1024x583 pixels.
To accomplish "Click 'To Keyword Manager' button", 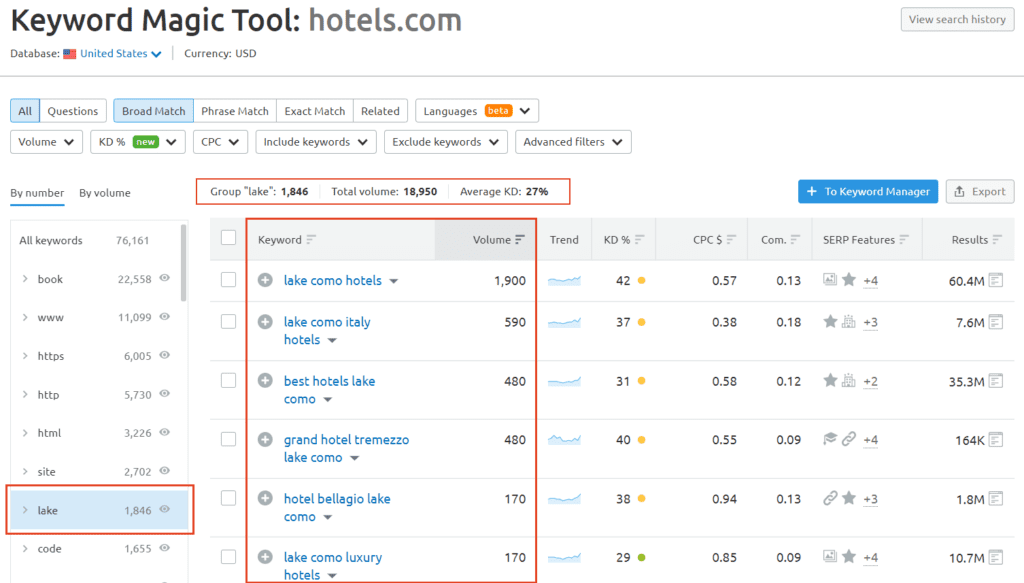I will pos(868,191).
